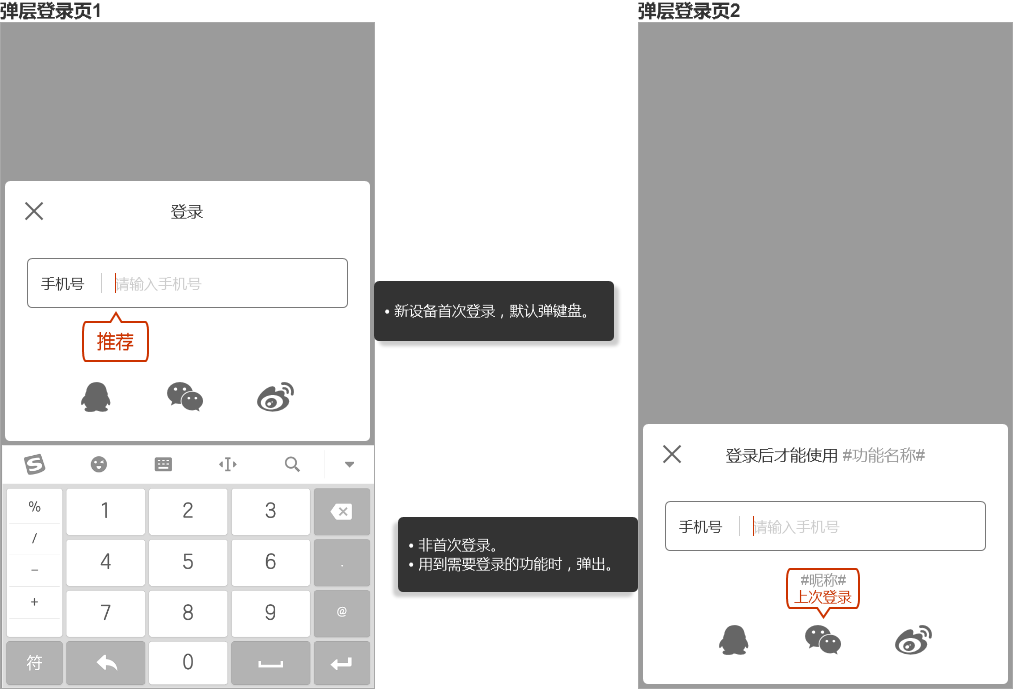Tap the cursor move tool on keyboard toolbar
The image size is (1013, 689).
point(228,464)
